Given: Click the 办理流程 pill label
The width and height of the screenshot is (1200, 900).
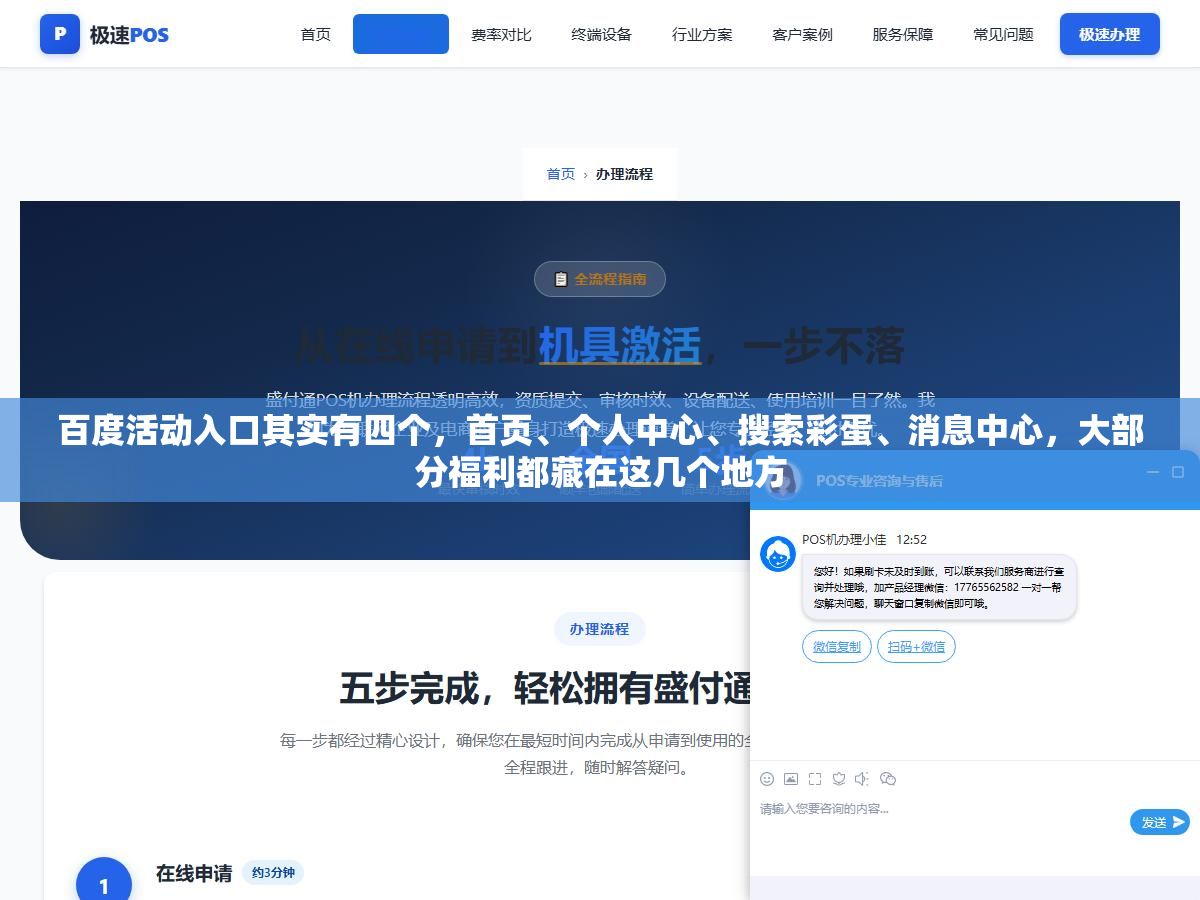Looking at the screenshot, I should pos(600,629).
